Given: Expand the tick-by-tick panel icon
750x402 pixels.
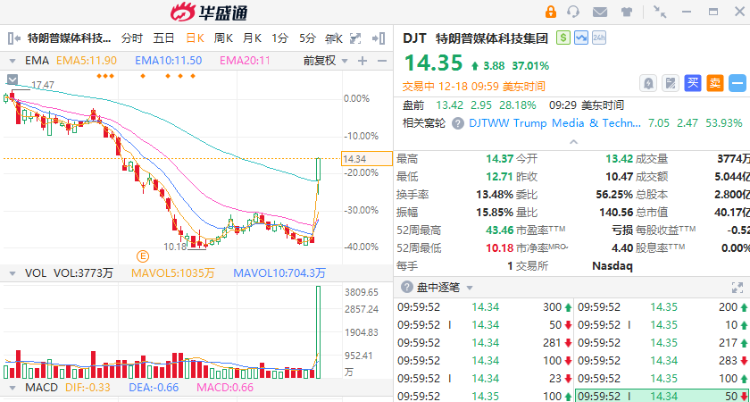Looking at the screenshot, I should [737, 287].
